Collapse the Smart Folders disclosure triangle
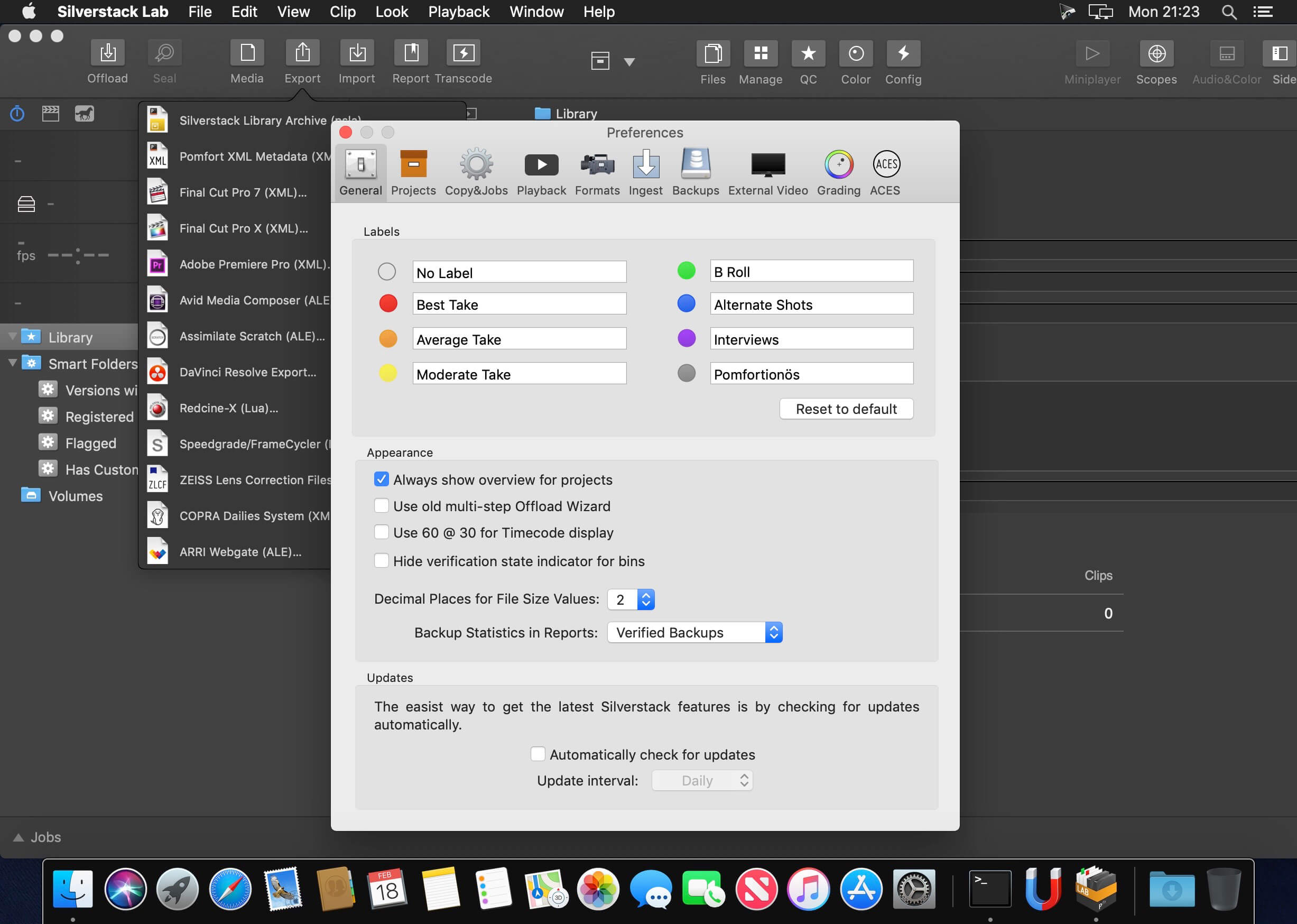The height and width of the screenshot is (924, 1297). 12,363
